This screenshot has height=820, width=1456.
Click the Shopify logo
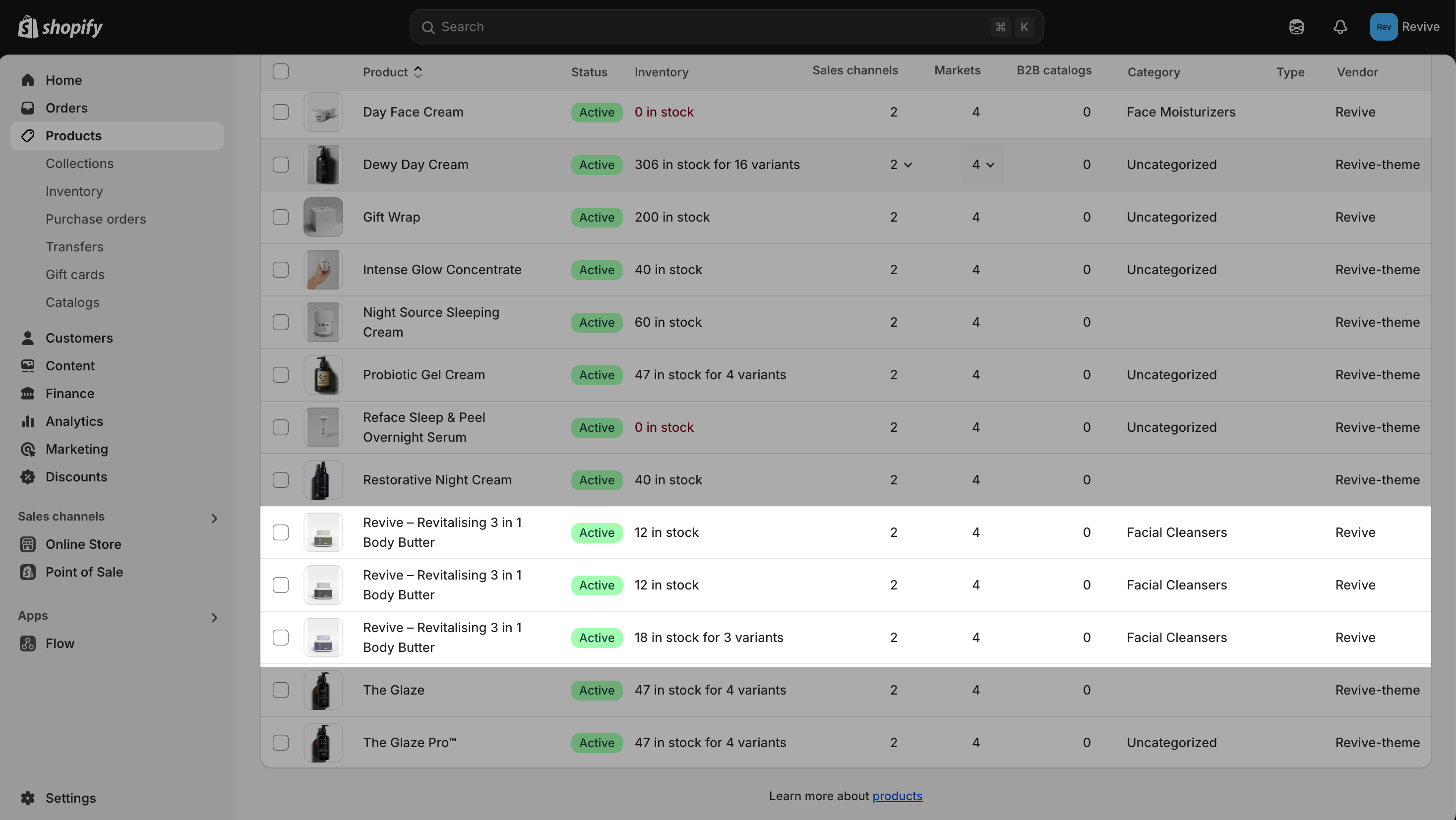60,27
